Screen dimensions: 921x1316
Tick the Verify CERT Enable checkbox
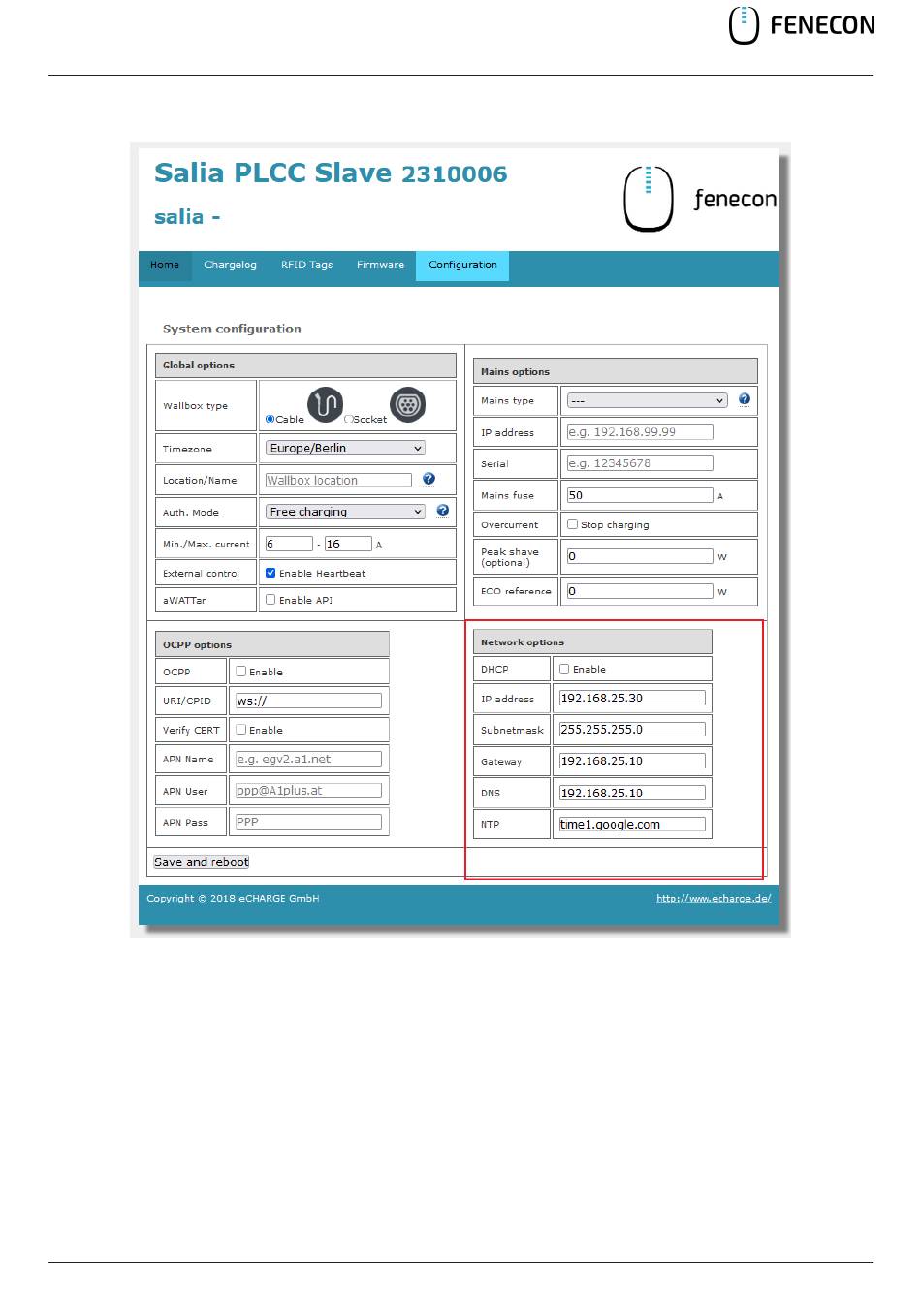241,730
